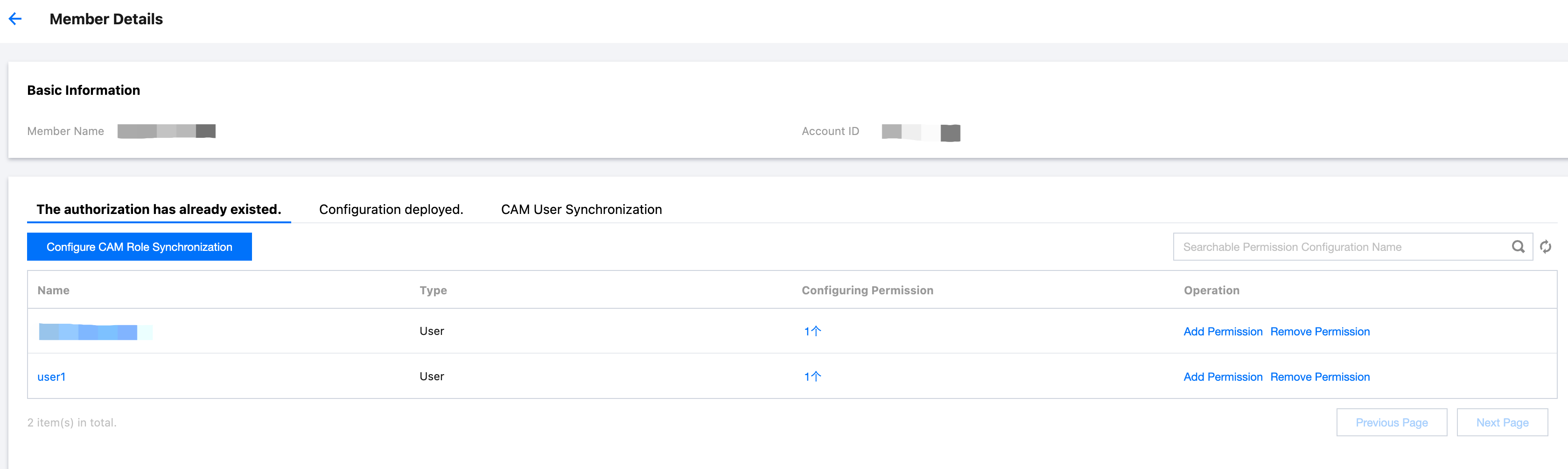Go to Previous Page
Viewport: 1568px width, 469px height.
[1391, 423]
